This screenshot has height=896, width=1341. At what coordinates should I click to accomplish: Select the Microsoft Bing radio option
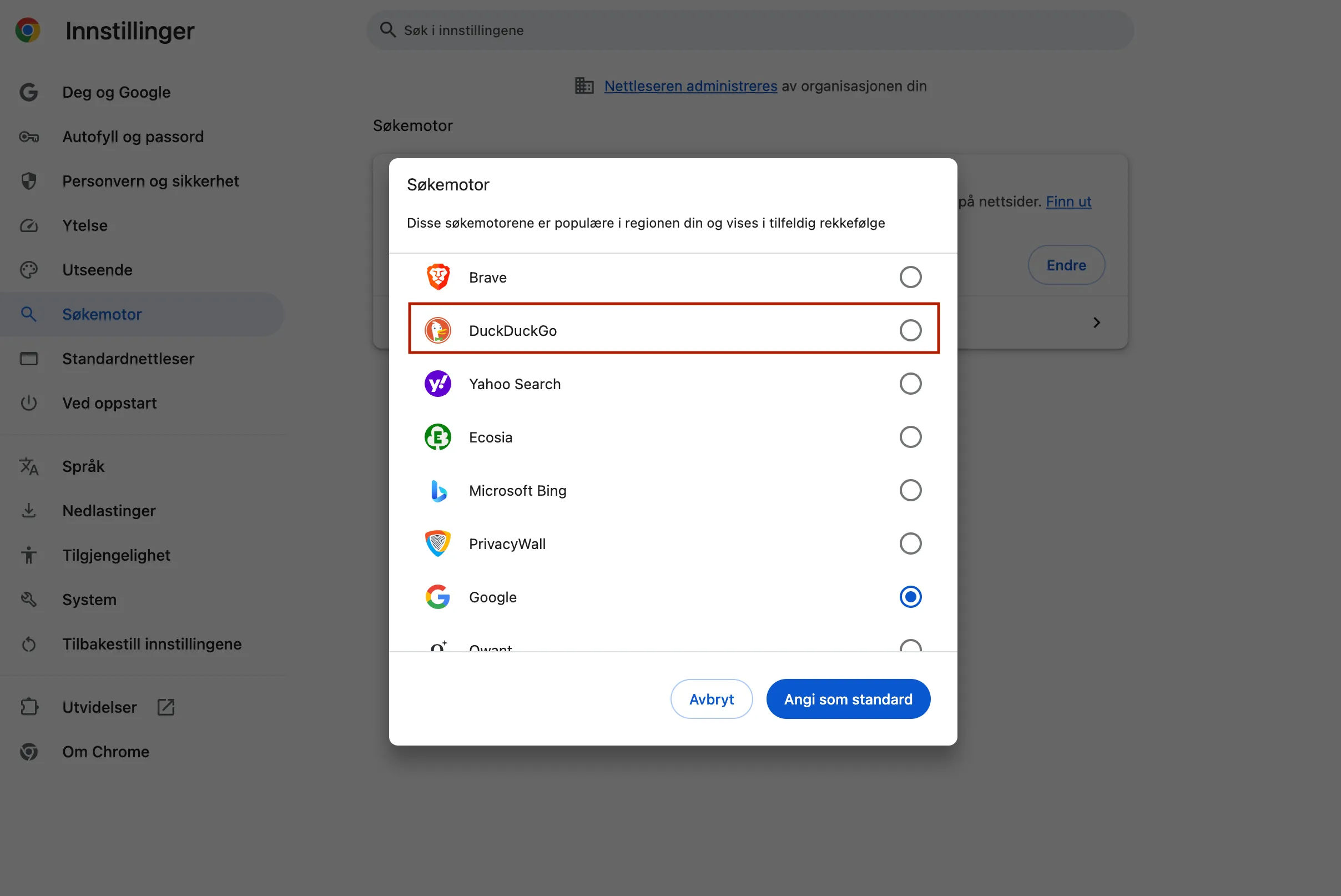pyautogui.click(x=910, y=490)
